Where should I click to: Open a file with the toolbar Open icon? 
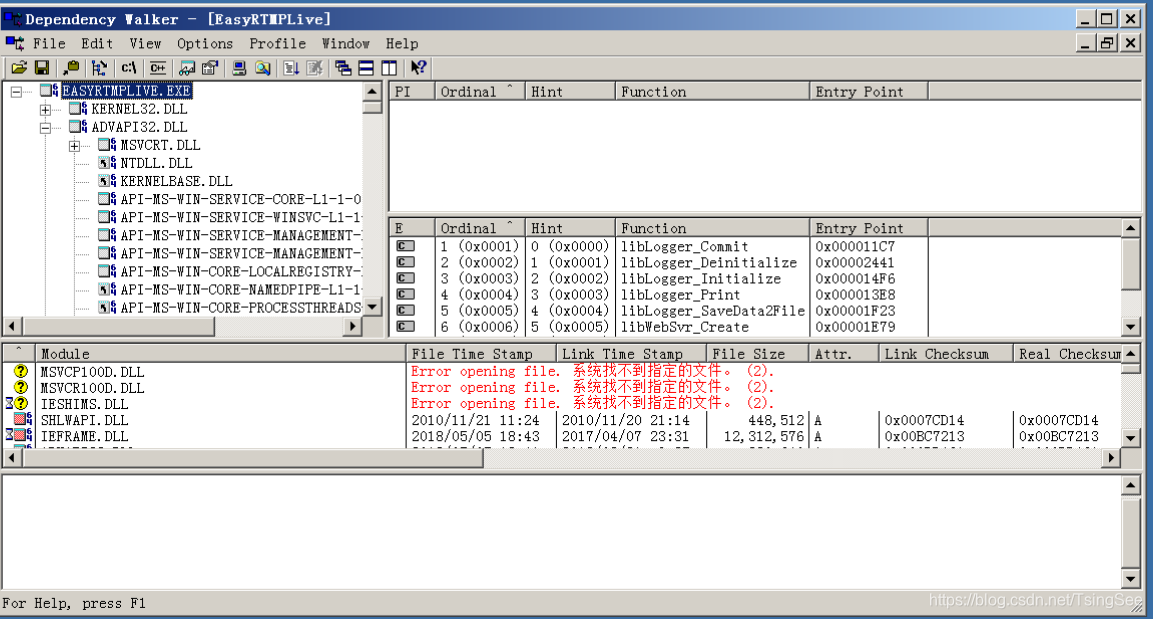[19, 68]
